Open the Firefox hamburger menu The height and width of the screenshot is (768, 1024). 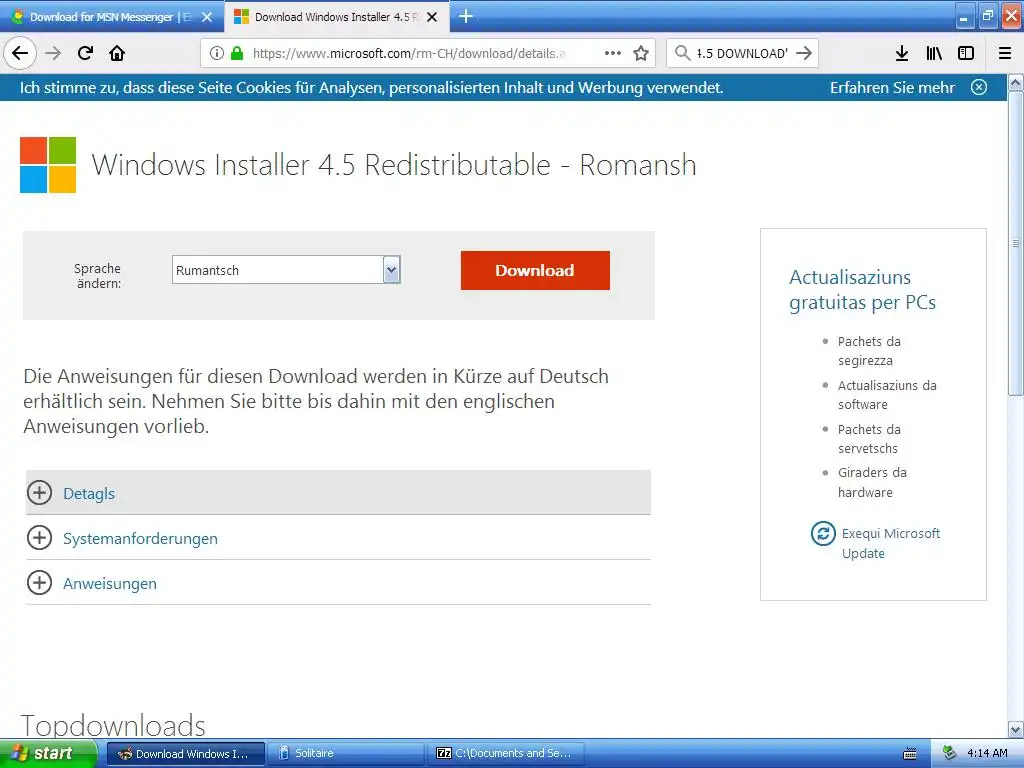1004,53
